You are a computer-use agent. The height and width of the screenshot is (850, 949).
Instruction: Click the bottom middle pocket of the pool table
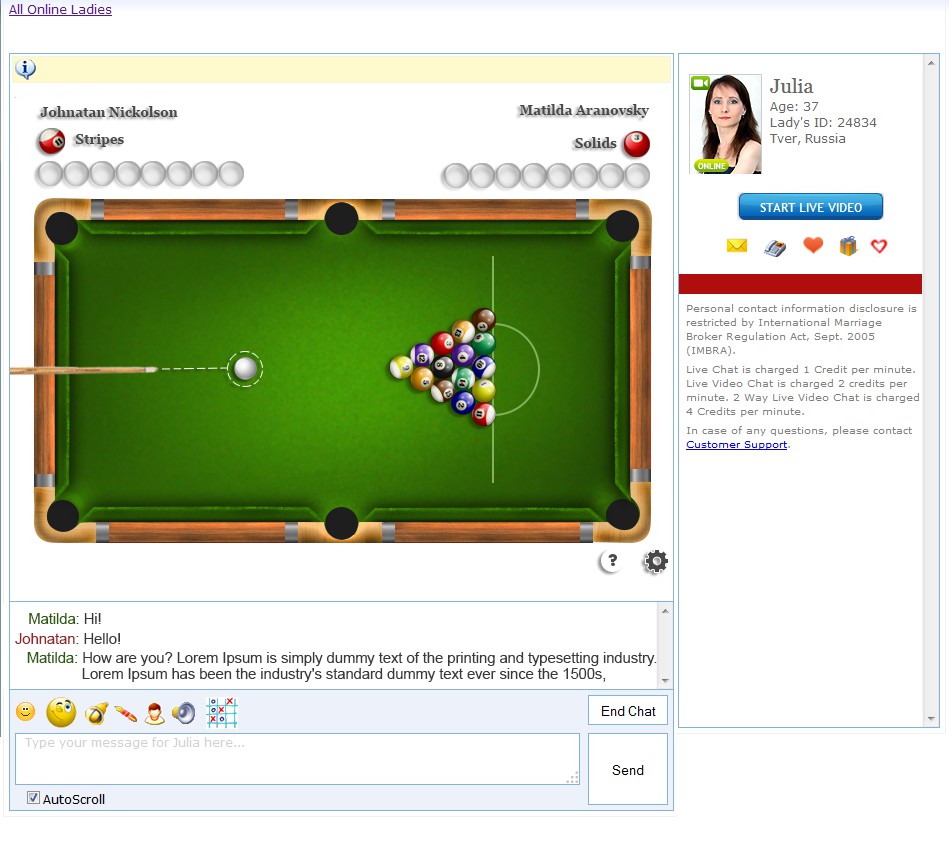pyautogui.click(x=341, y=523)
